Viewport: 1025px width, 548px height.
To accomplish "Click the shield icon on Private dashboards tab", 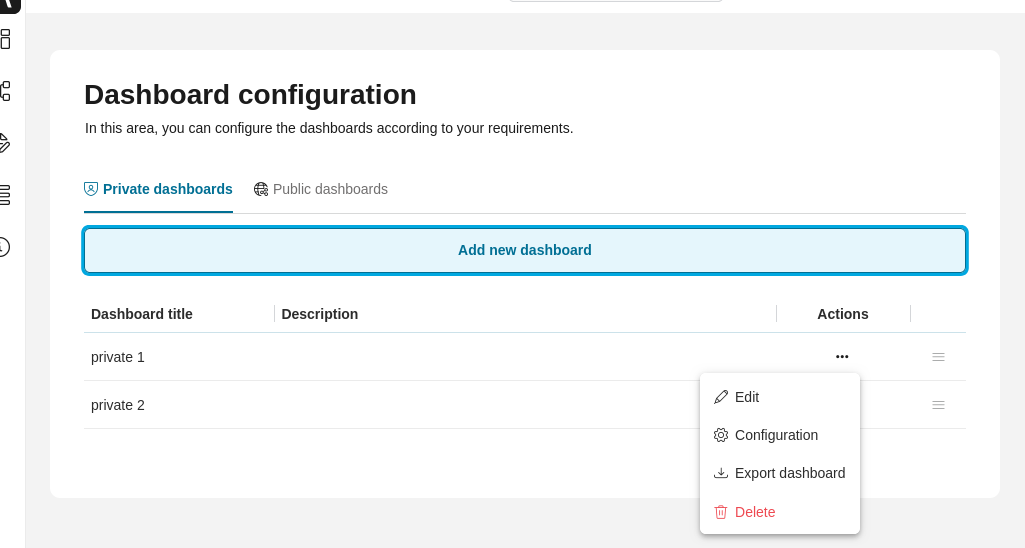I will pos(91,189).
